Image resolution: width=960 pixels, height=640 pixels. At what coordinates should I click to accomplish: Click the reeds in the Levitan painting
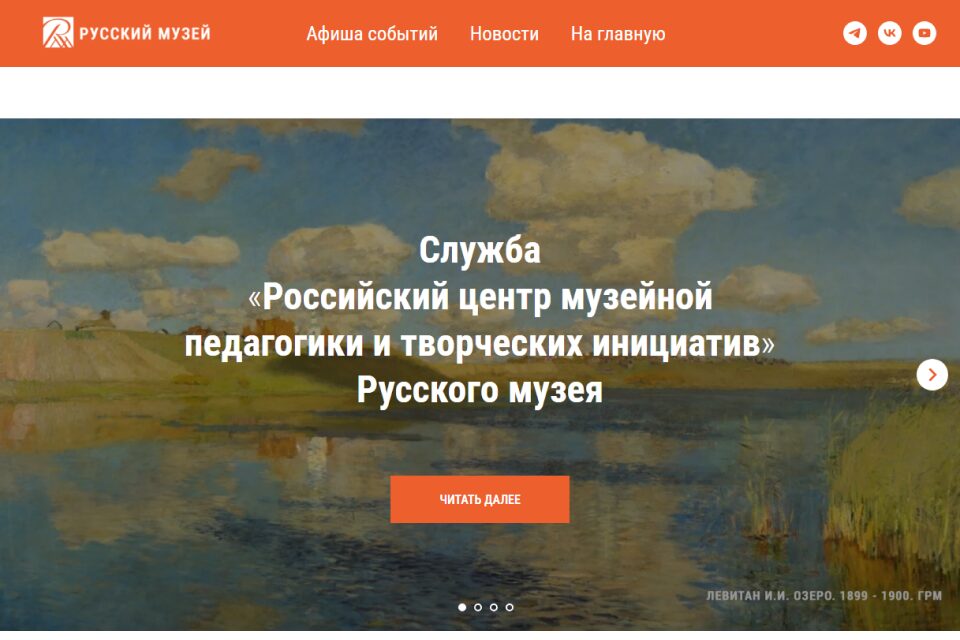894,484
